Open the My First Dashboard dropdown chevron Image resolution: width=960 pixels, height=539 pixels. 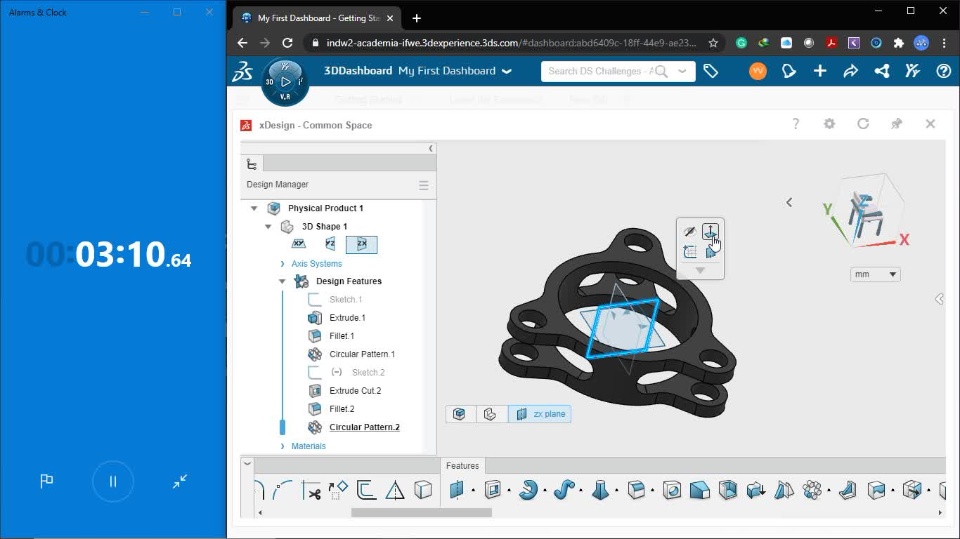(507, 71)
